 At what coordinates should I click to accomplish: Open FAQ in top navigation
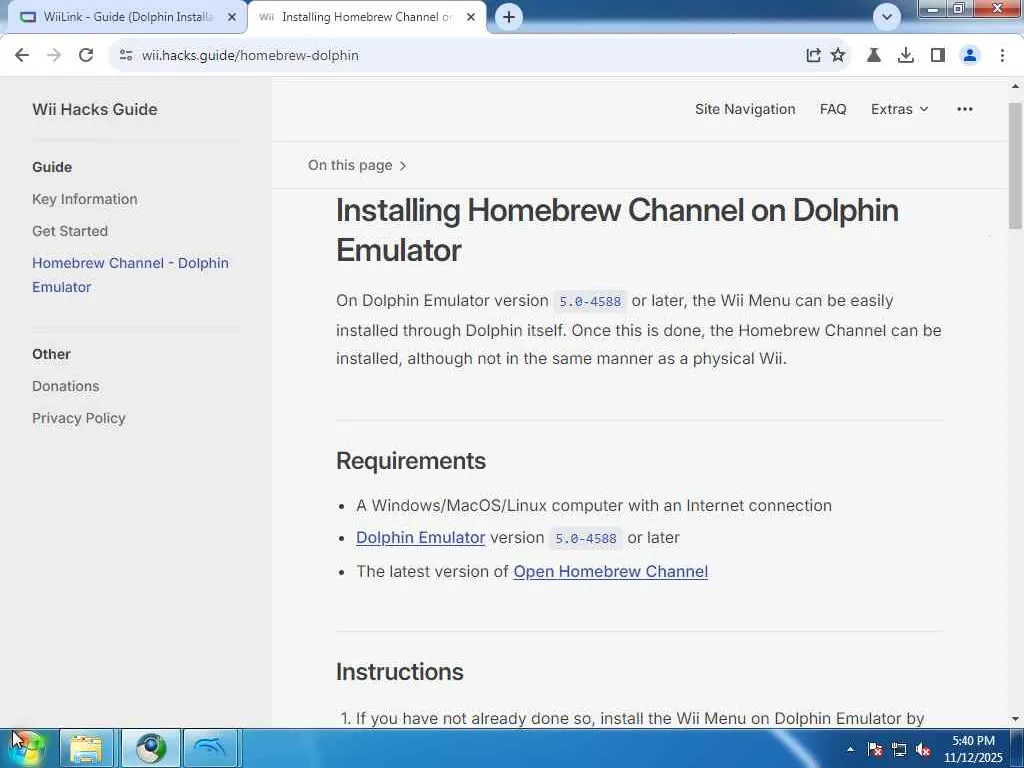[x=833, y=109]
